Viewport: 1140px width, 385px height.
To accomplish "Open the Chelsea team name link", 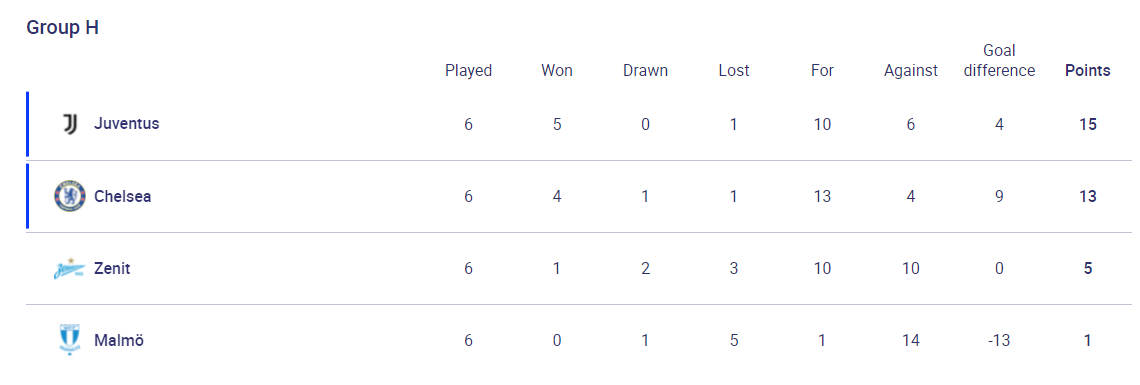I will coord(123,196).
